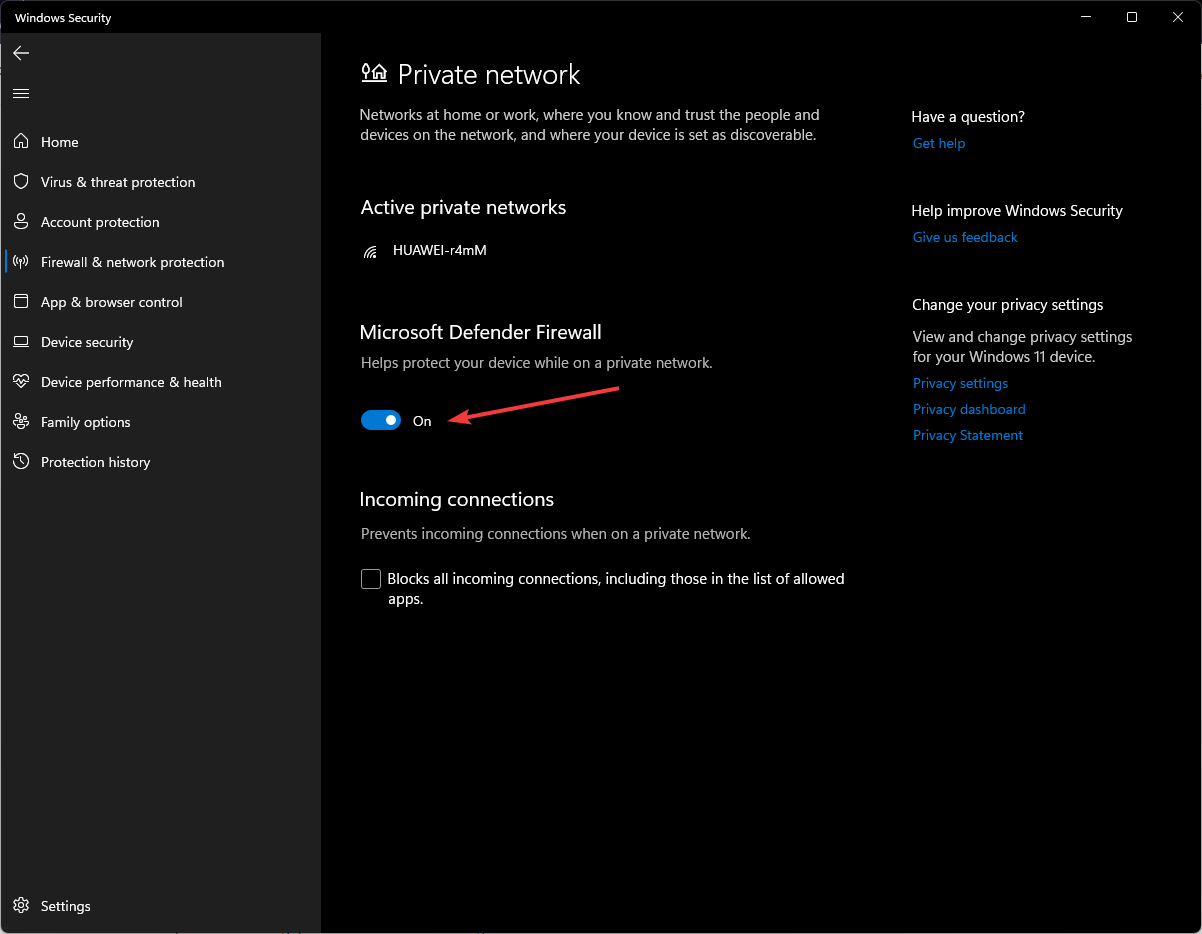Click the Microsoft Defender Firewall heading
The image size is (1202, 934).
(481, 332)
